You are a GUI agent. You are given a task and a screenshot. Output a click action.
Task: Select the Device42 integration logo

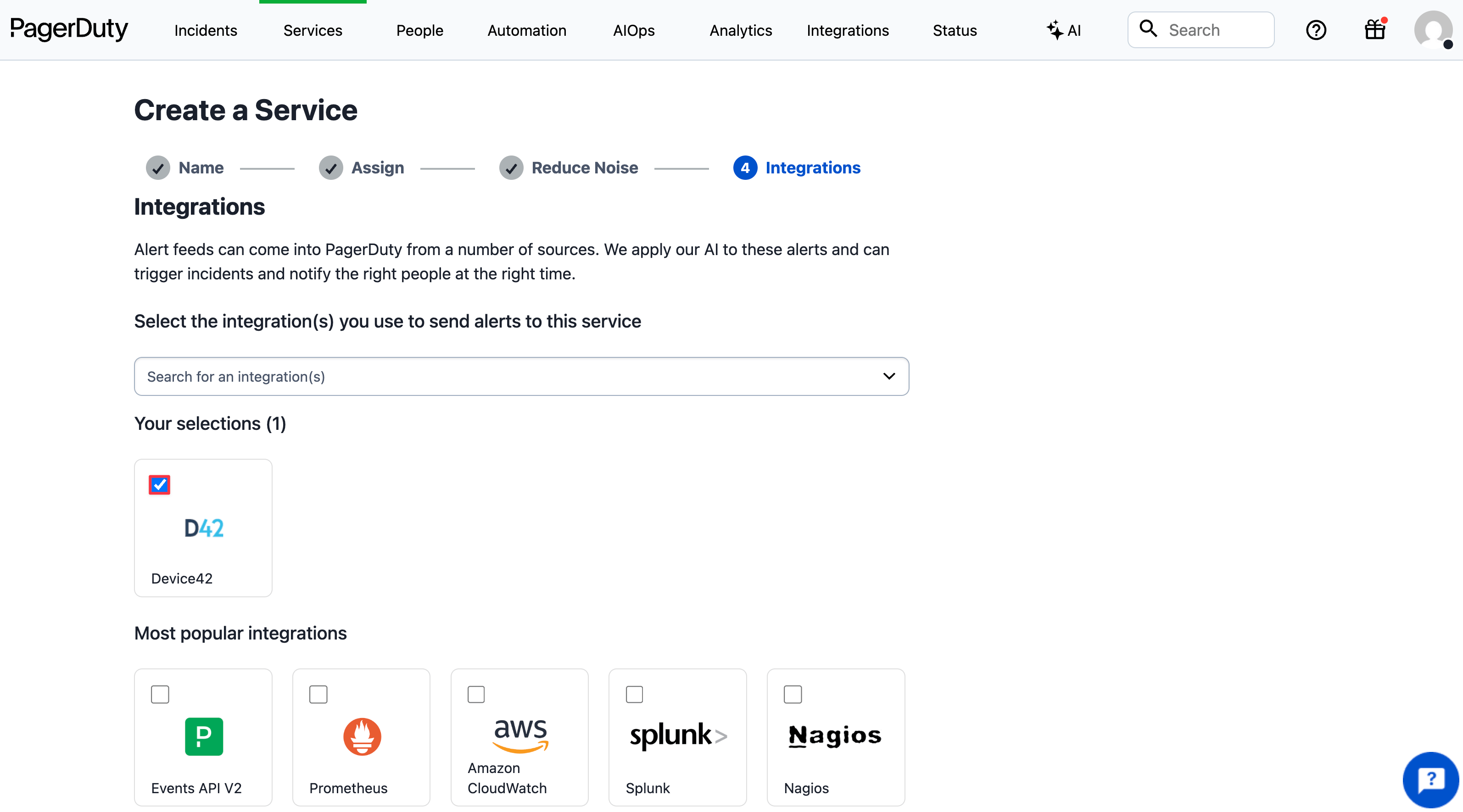(x=203, y=528)
